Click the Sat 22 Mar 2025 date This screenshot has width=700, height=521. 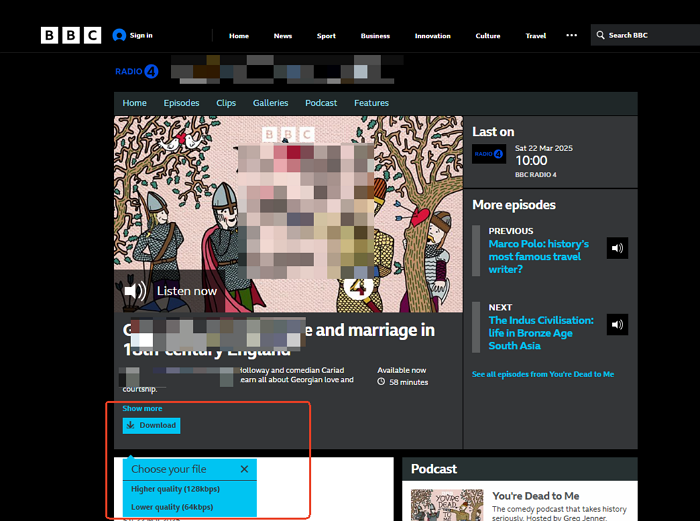pos(544,148)
